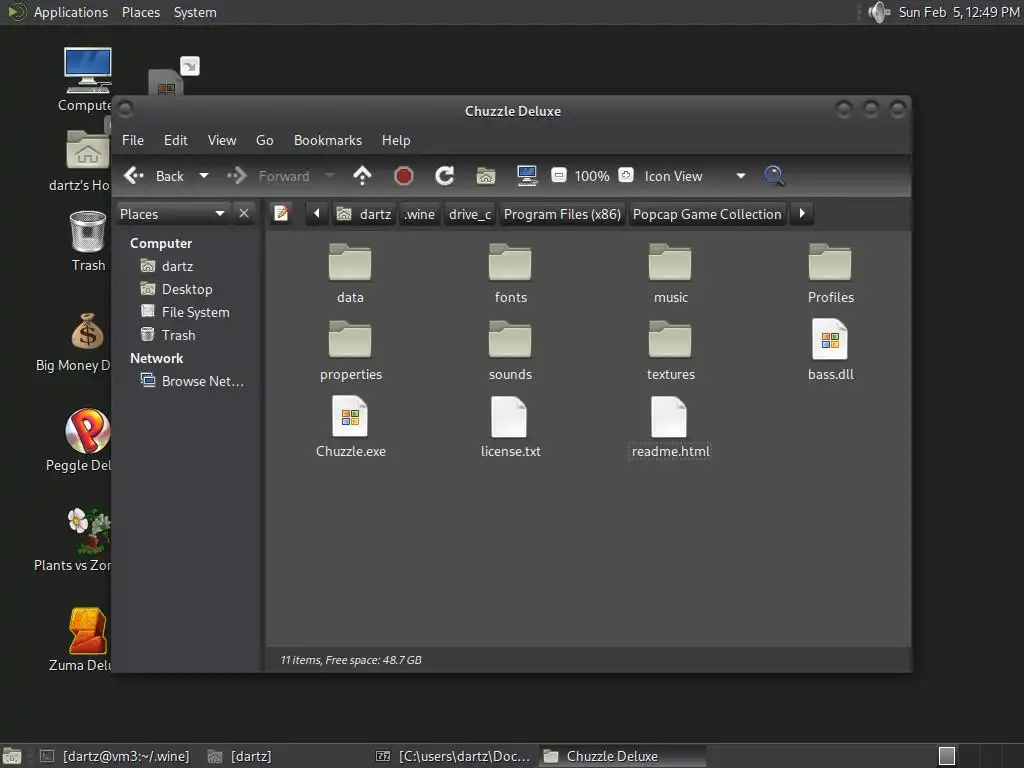This screenshot has width=1024, height=768.
Task: Switch to the C:\users\dartz\Doc taskbar window
Action: (x=454, y=756)
